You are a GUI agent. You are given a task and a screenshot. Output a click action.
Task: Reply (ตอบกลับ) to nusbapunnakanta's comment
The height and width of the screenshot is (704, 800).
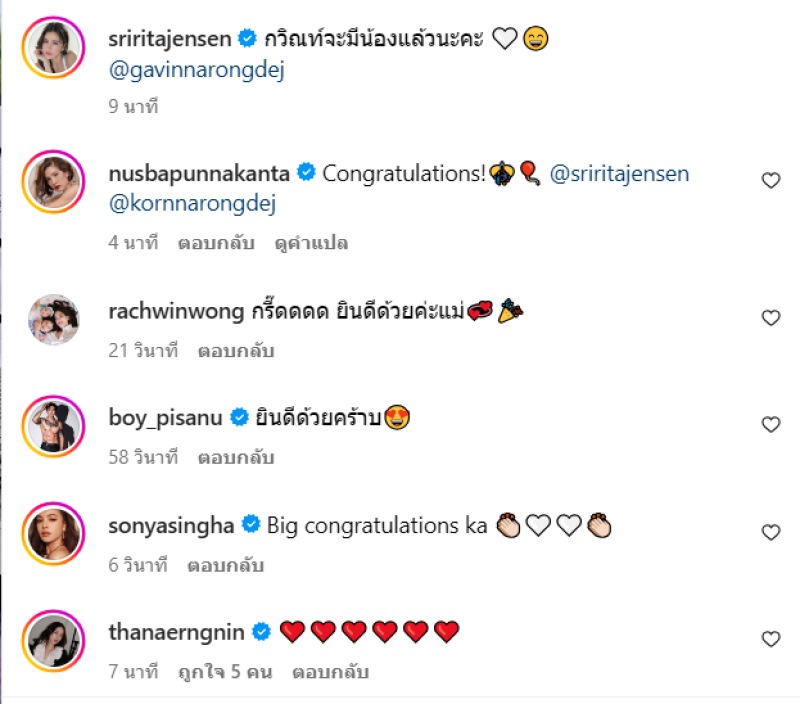pos(216,243)
